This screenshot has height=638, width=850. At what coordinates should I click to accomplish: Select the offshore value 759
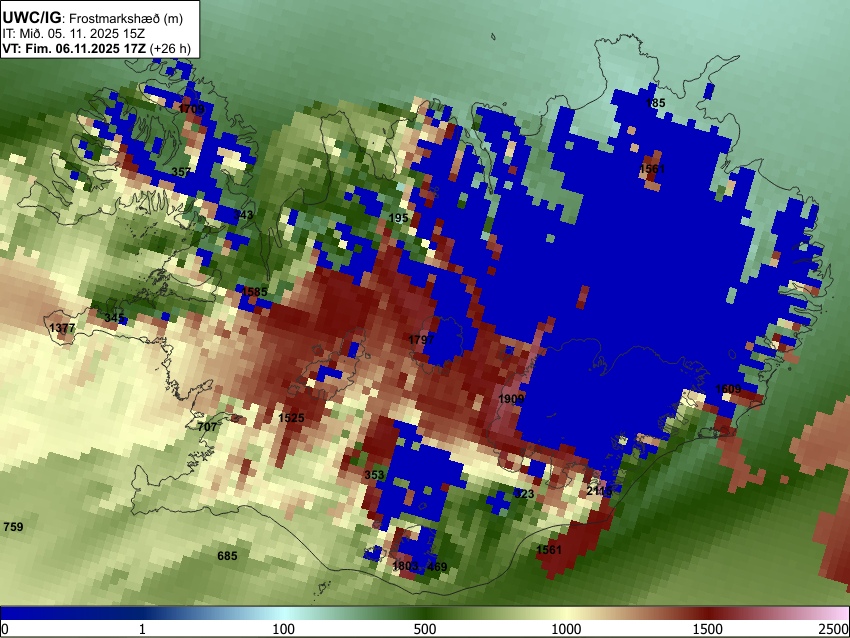(13, 527)
